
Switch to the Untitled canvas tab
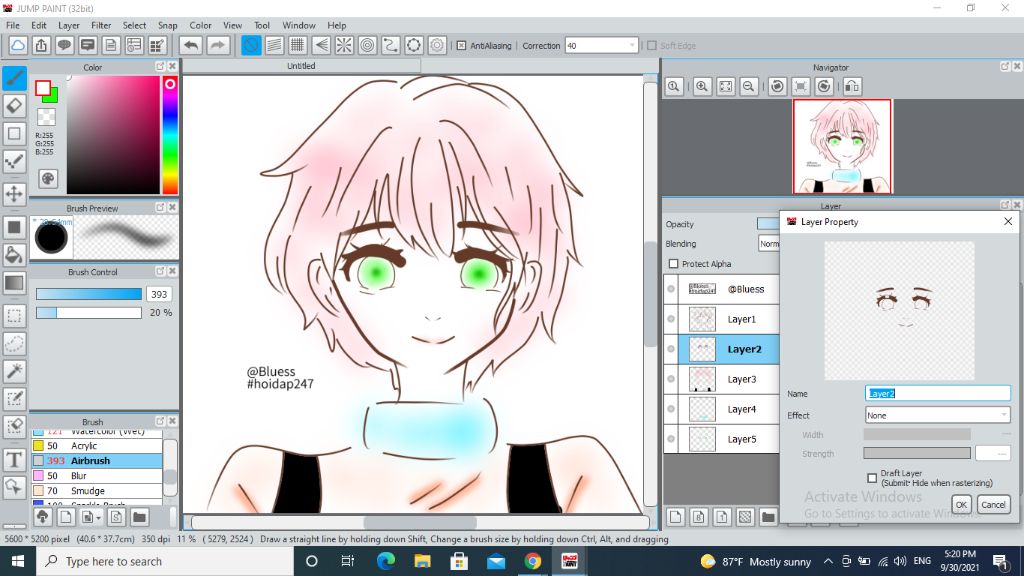tap(301, 66)
